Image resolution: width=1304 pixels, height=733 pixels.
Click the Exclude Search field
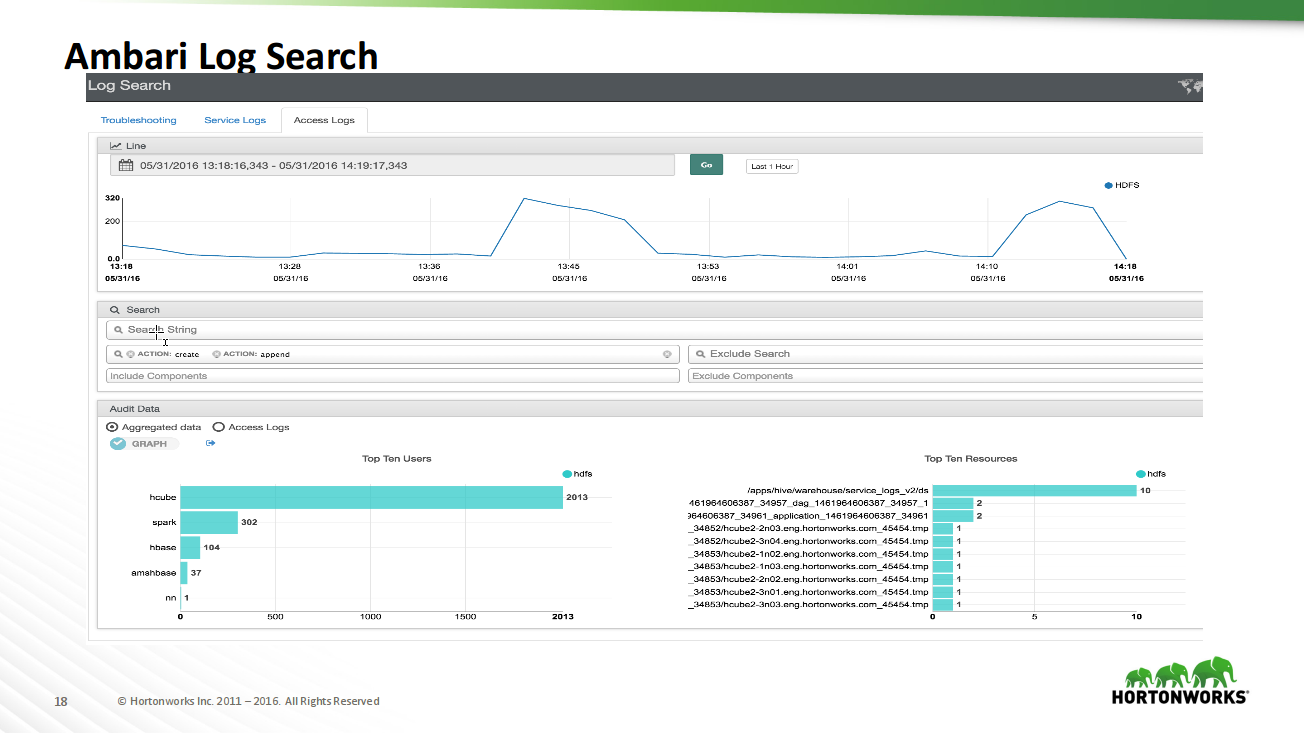(x=945, y=354)
